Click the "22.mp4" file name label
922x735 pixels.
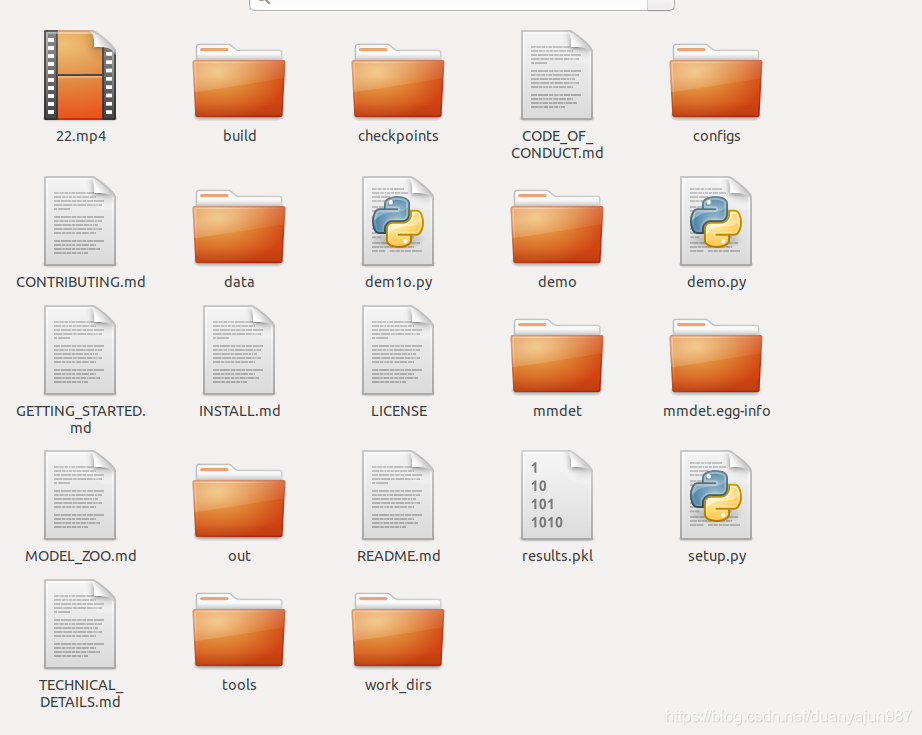(81, 136)
